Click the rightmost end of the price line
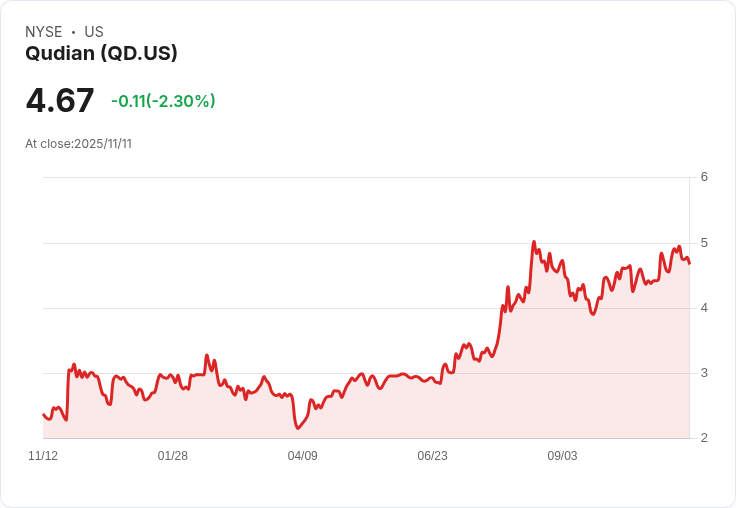This screenshot has width=736, height=508. click(689, 263)
